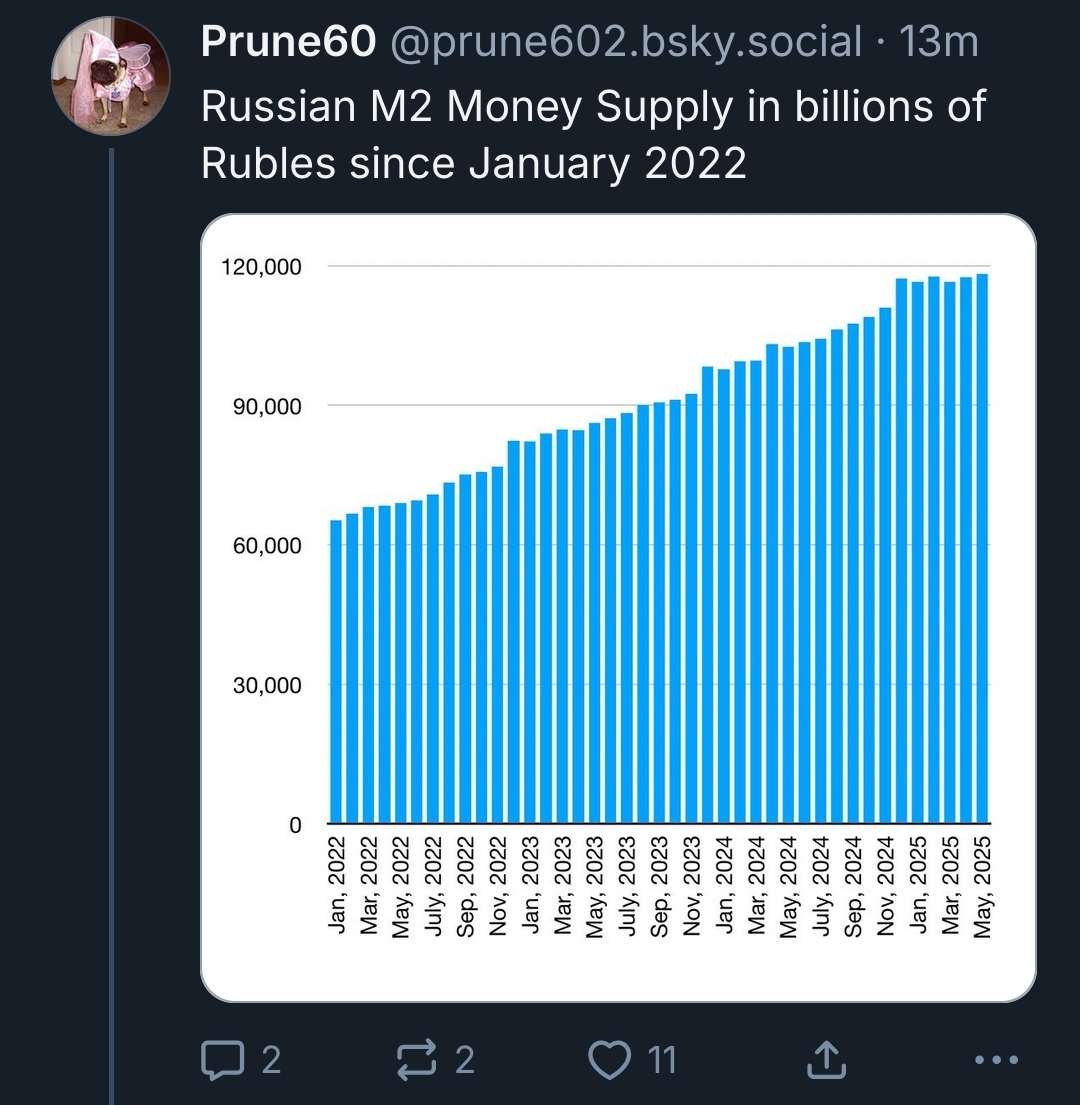Click the Jan, 2022 bar in chart
Viewport: 1080px width, 1105px height.
[x=336, y=672]
